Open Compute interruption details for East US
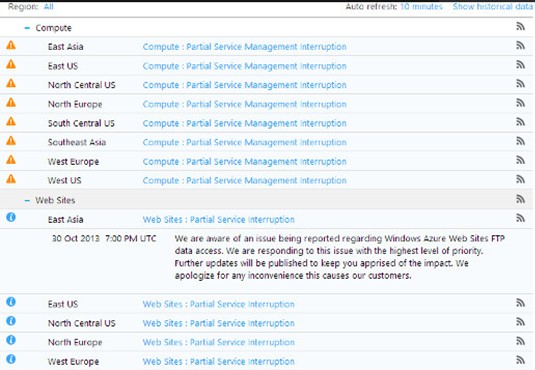 [x=245, y=66]
